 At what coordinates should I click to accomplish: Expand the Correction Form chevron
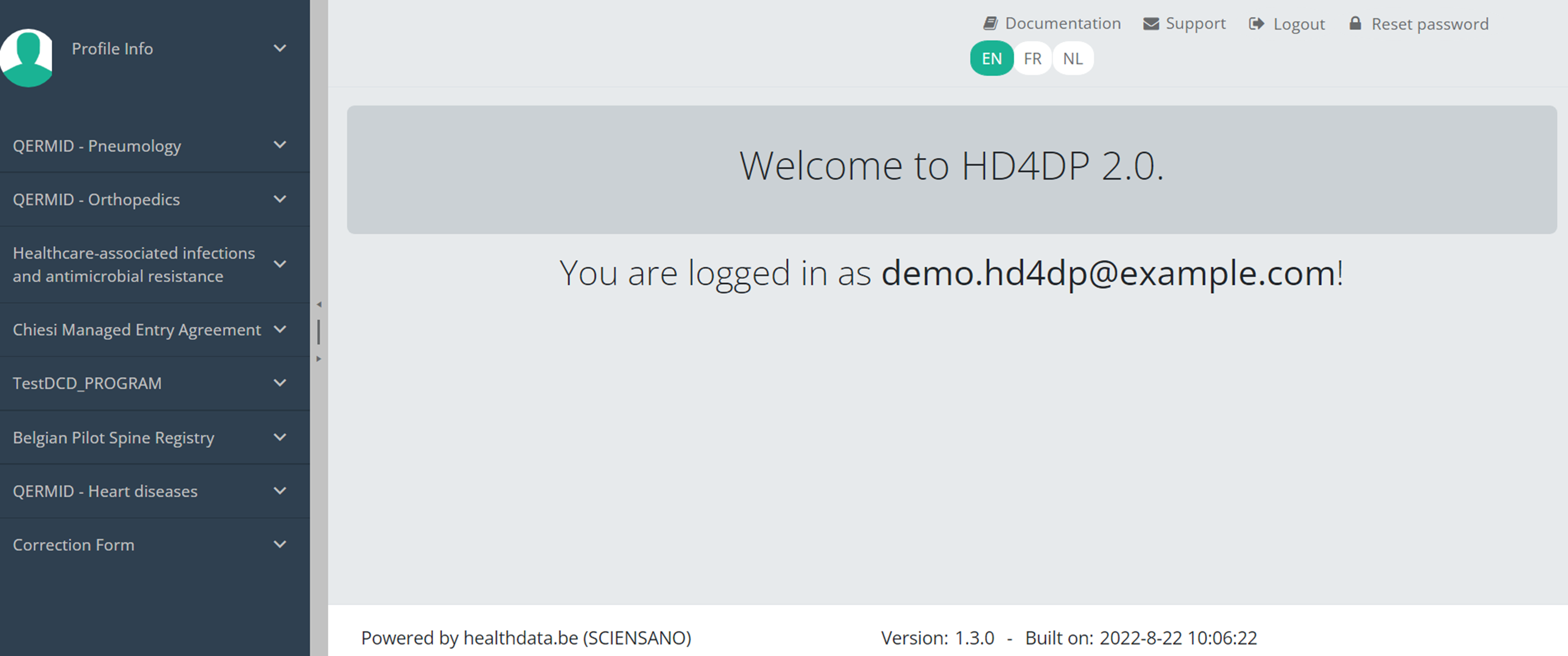click(x=280, y=544)
